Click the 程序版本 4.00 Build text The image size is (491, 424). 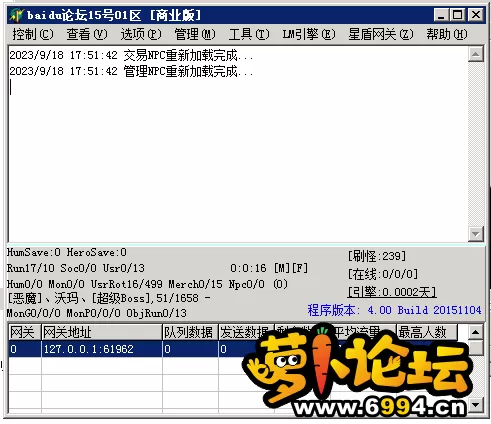pyautogui.click(x=394, y=310)
